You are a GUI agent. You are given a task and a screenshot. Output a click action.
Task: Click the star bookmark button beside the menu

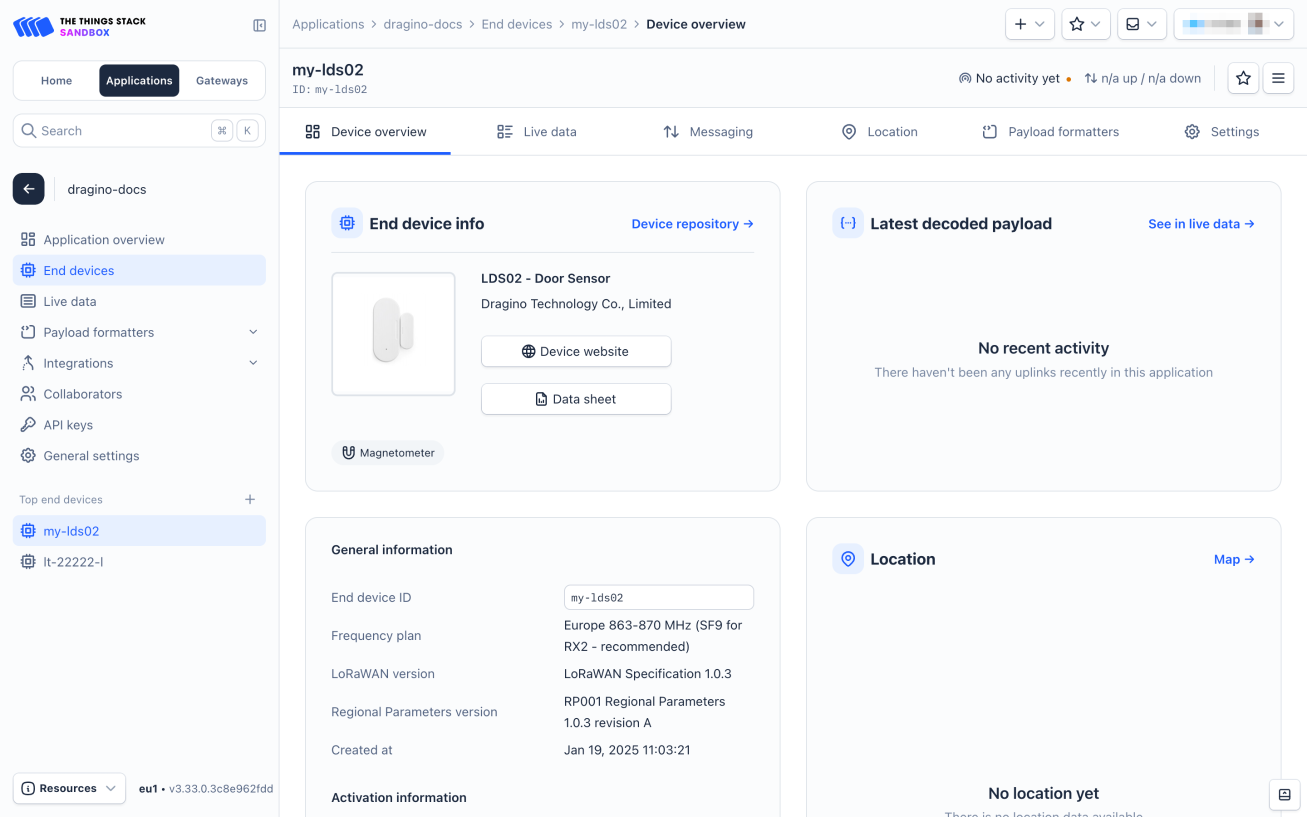pos(1243,78)
